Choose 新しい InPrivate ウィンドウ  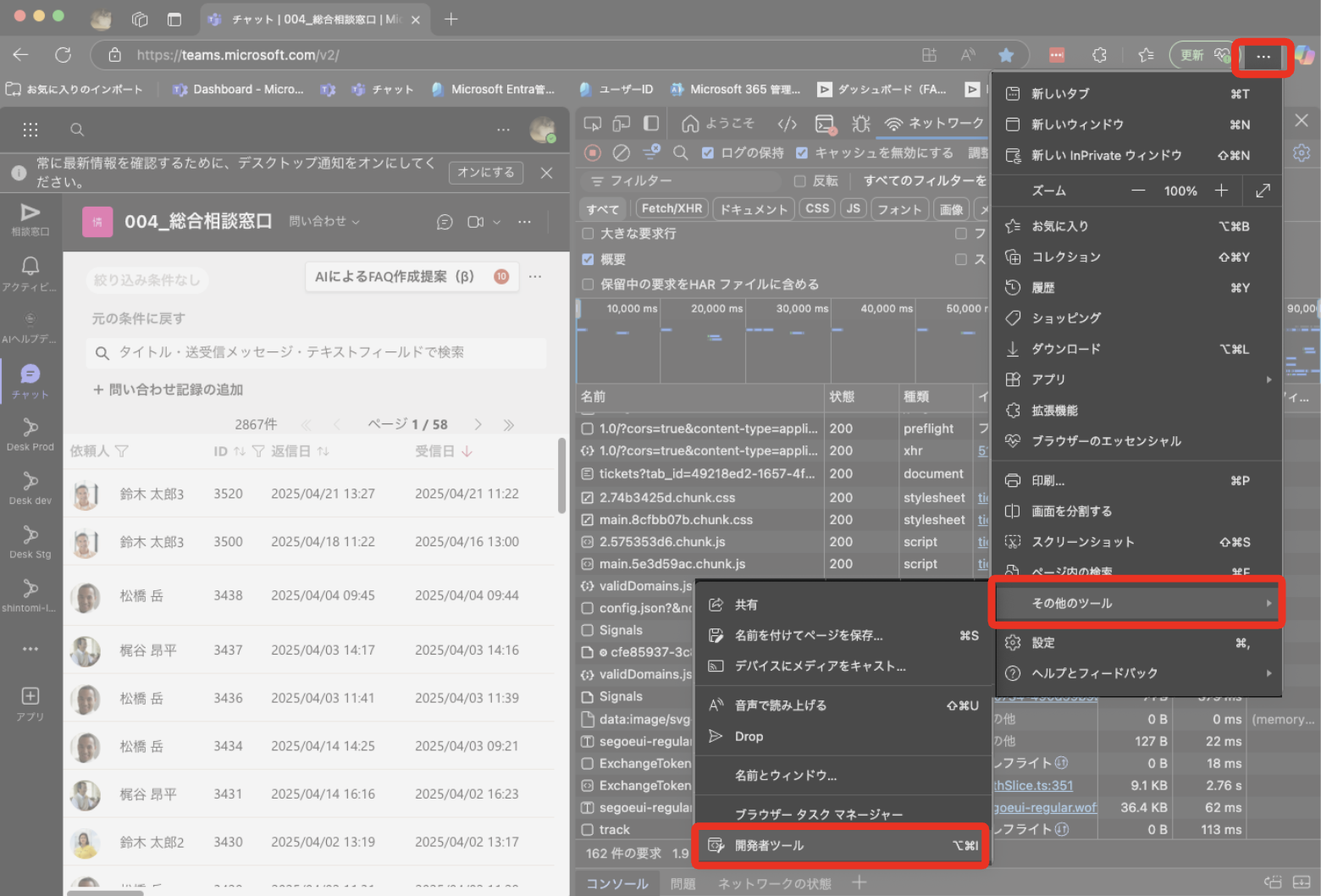[x=1137, y=155]
